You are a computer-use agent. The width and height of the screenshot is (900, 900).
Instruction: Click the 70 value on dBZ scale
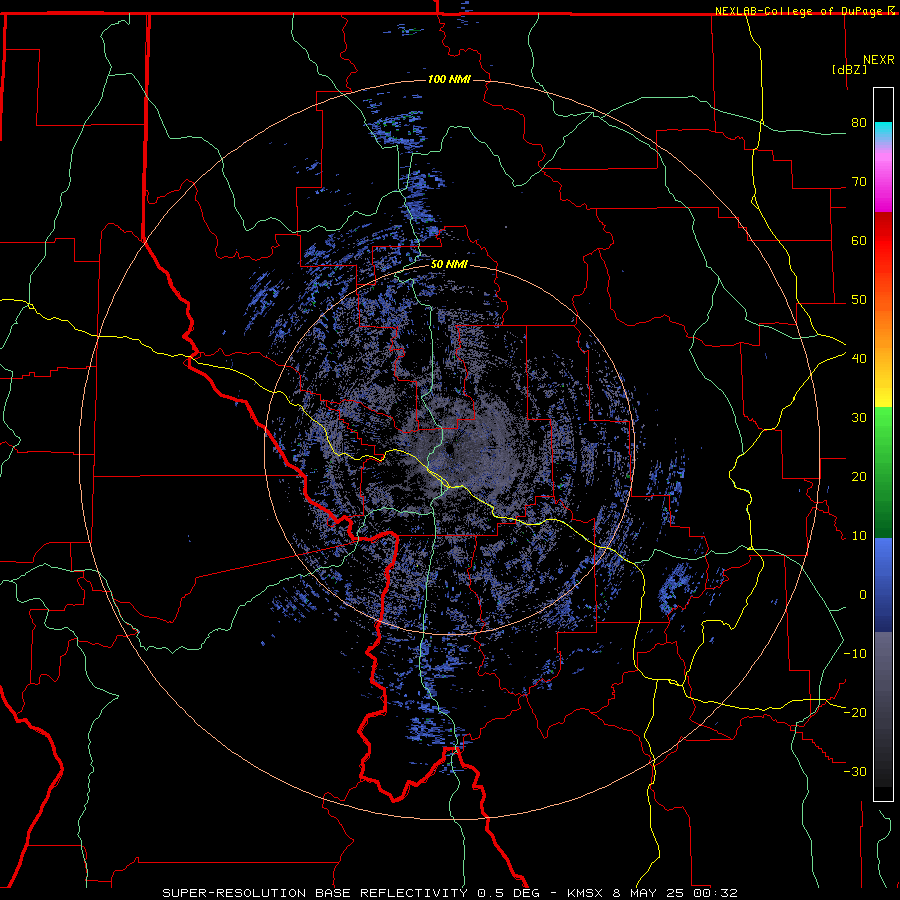(x=859, y=182)
